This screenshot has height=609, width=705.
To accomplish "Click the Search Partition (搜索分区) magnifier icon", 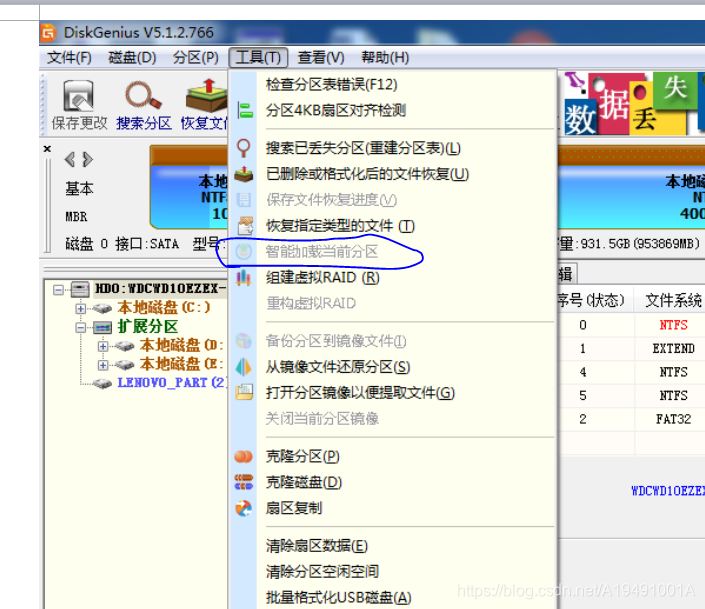I will click(143, 95).
